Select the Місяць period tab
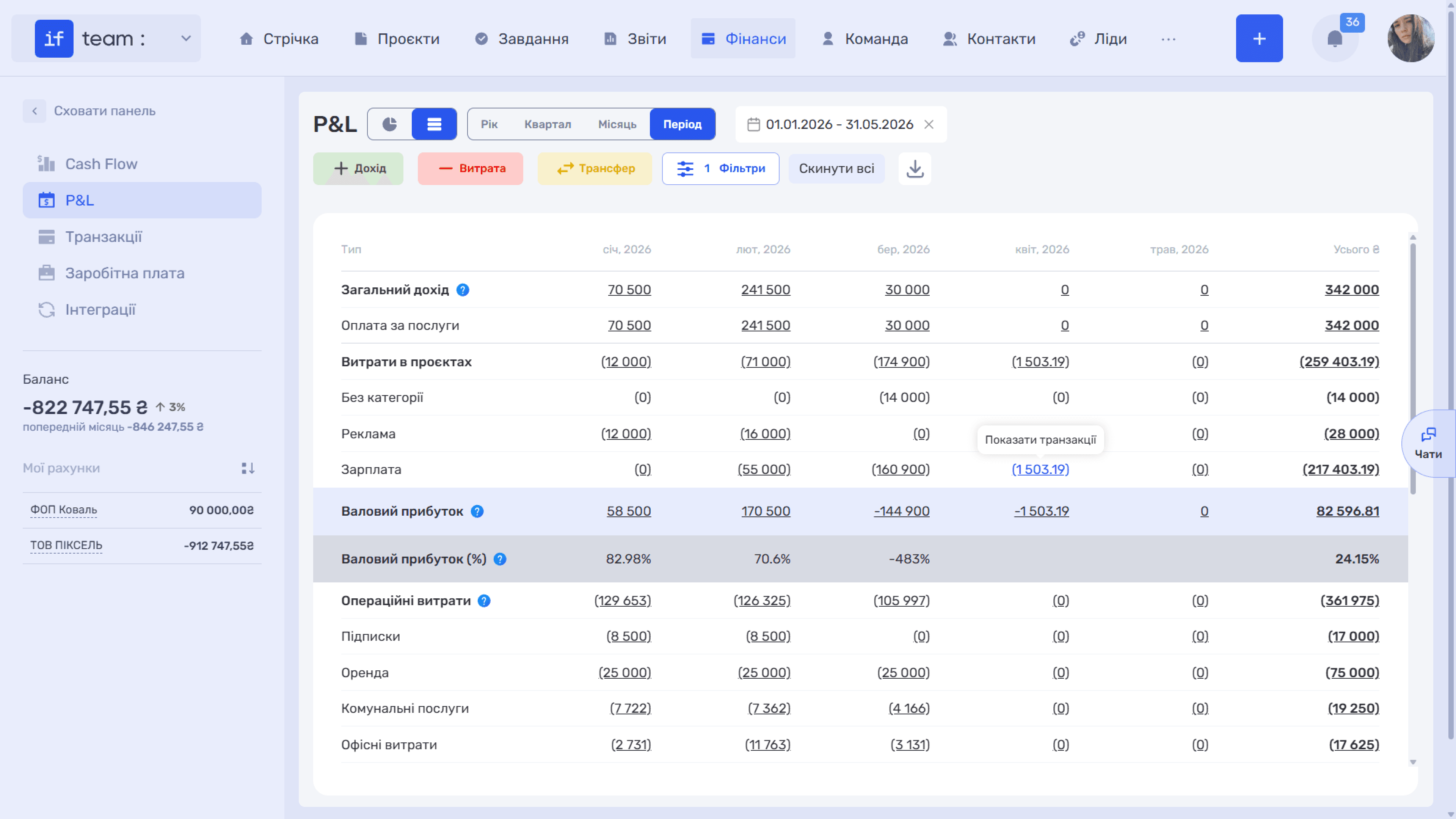The height and width of the screenshot is (819, 1456). click(617, 124)
